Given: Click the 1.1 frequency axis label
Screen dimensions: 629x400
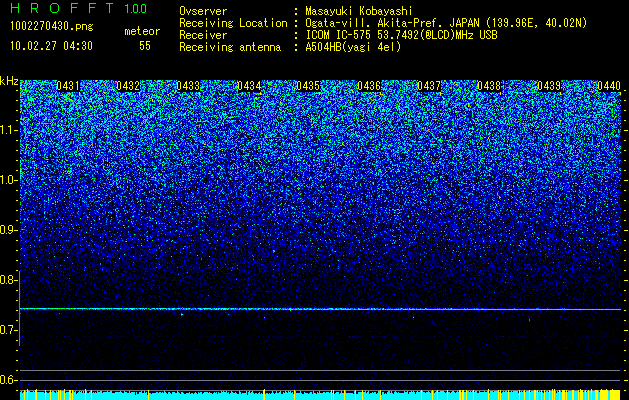Looking at the screenshot, I should click(7, 130).
